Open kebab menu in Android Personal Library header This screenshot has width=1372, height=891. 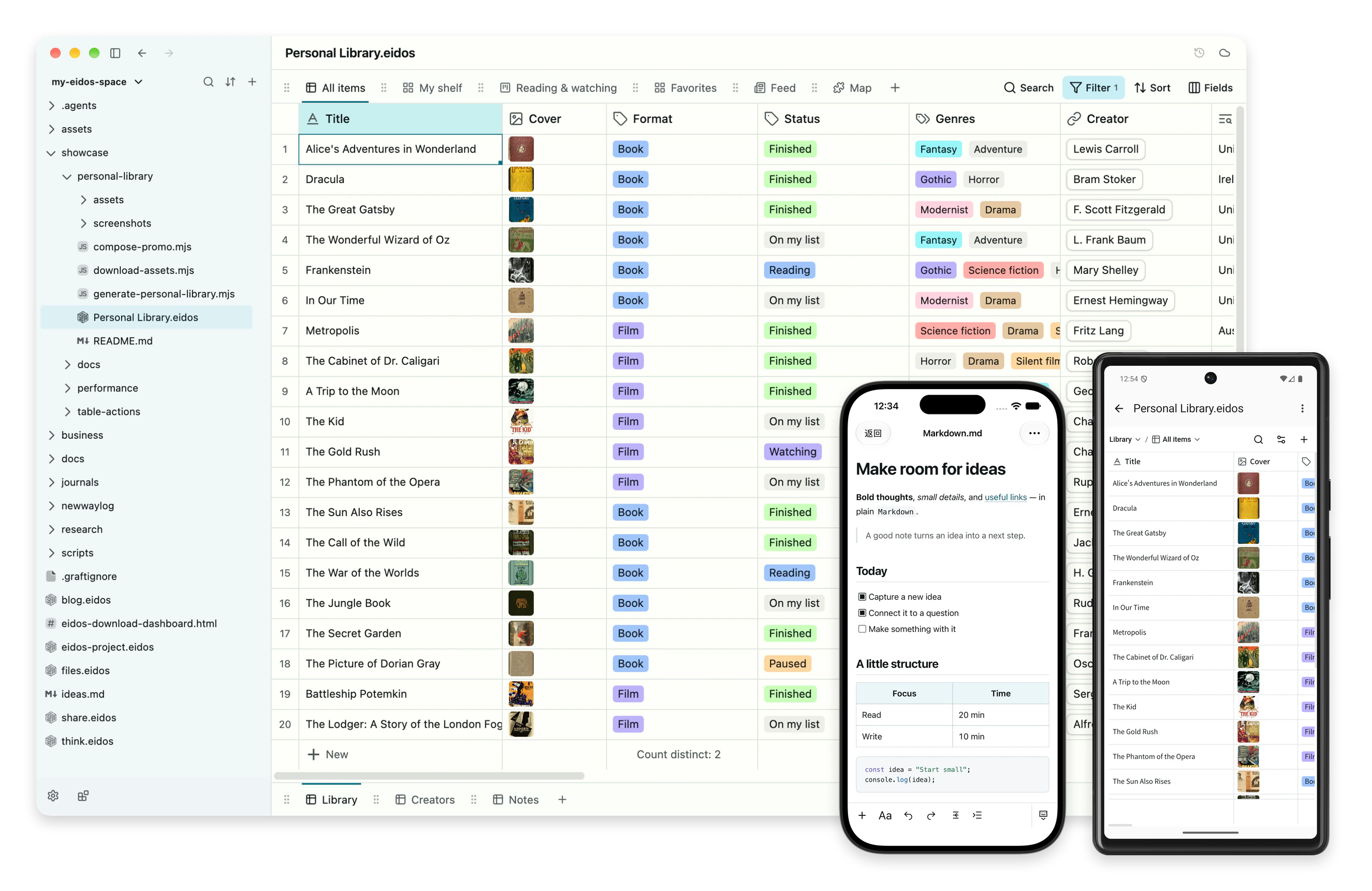pos(1302,408)
